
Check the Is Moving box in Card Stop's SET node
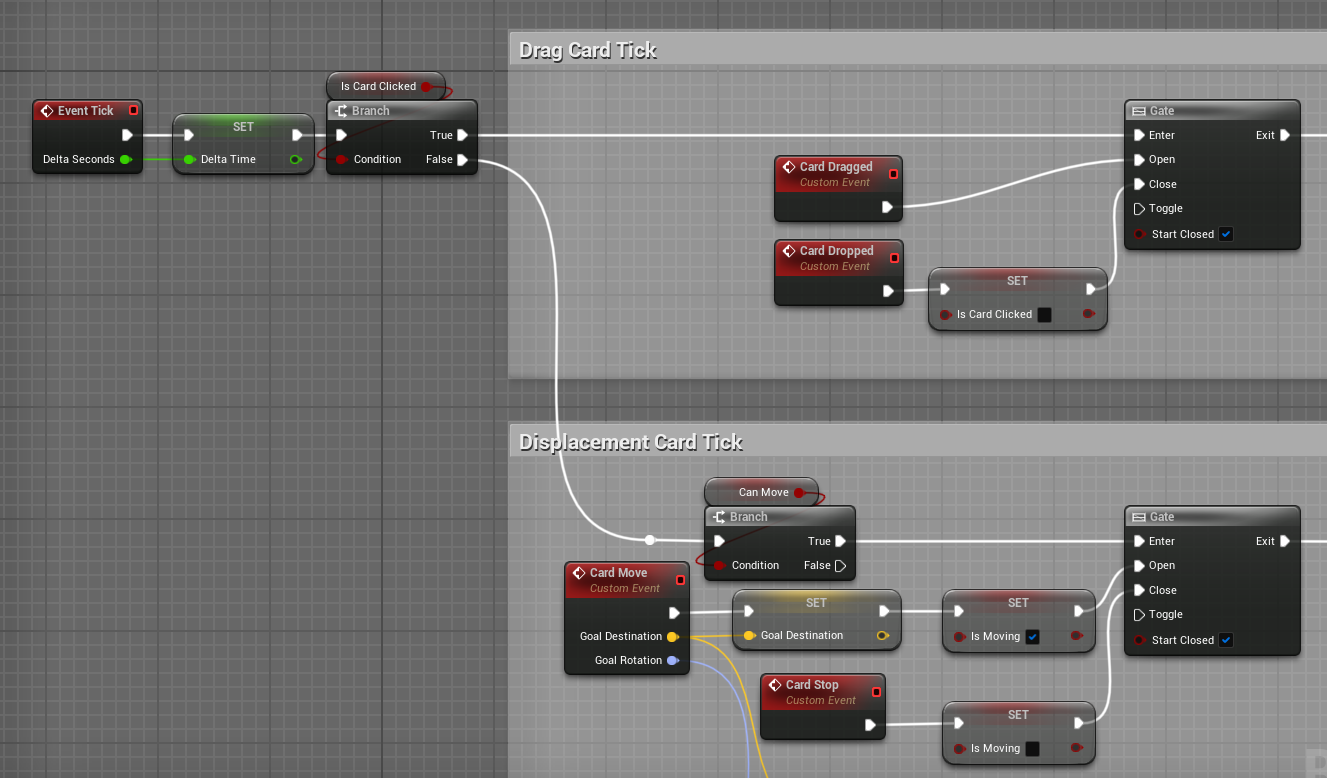1033,748
